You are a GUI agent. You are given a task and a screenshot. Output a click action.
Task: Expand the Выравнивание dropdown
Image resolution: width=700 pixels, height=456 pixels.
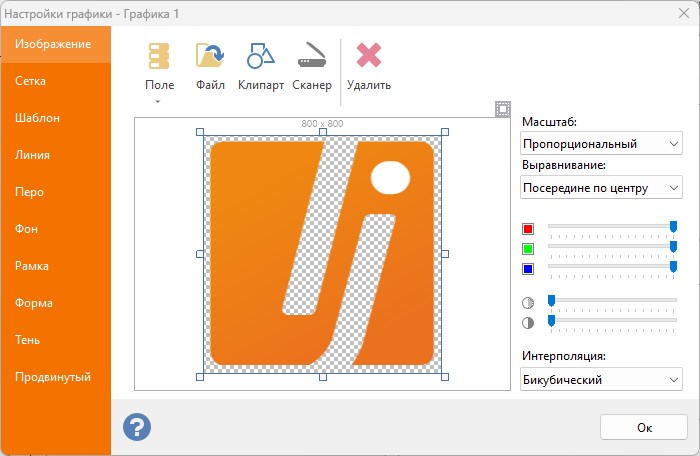tap(601, 188)
